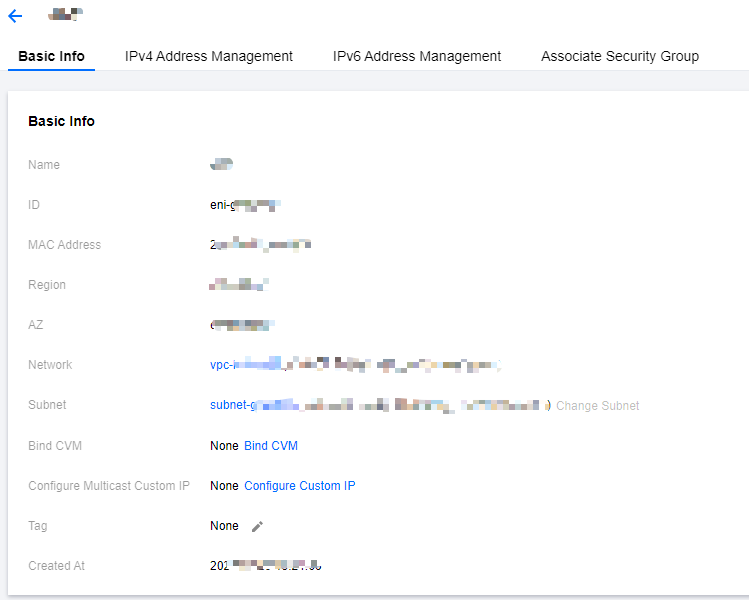This screenshot has width=749, height=600.
Task: Go back using the blue arrow icon
Action: (15, 16)
